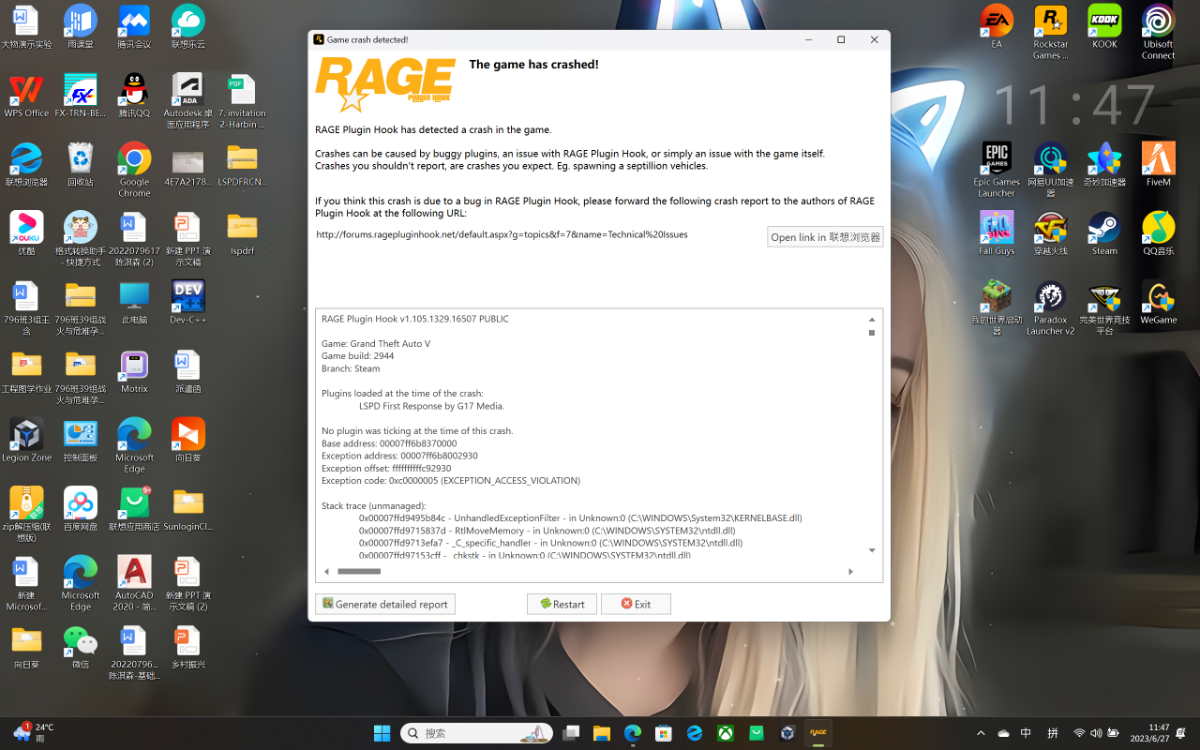
Task: Click the Restart button in crash dialog
Action: [562, 604]
